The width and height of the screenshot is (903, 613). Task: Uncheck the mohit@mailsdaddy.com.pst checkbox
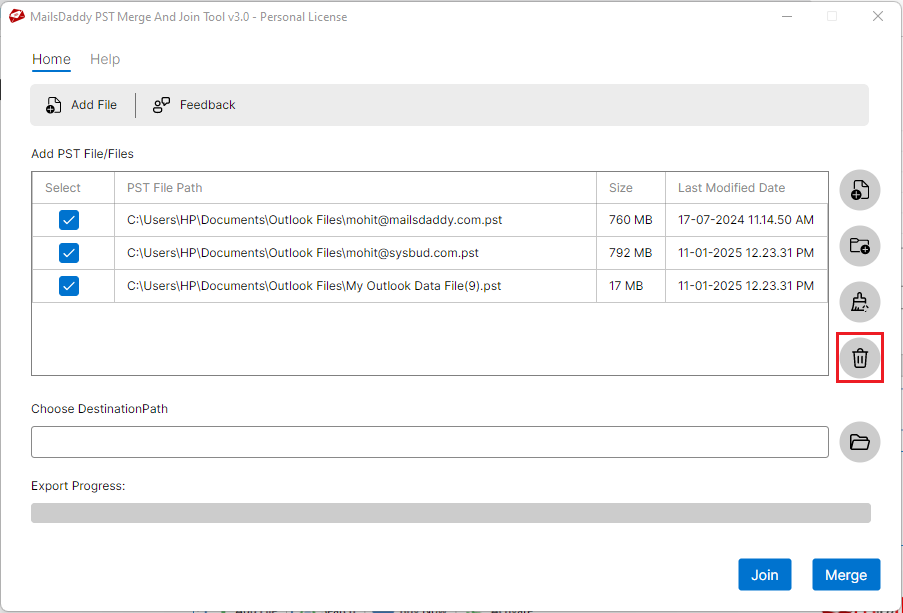click(69, 220)
